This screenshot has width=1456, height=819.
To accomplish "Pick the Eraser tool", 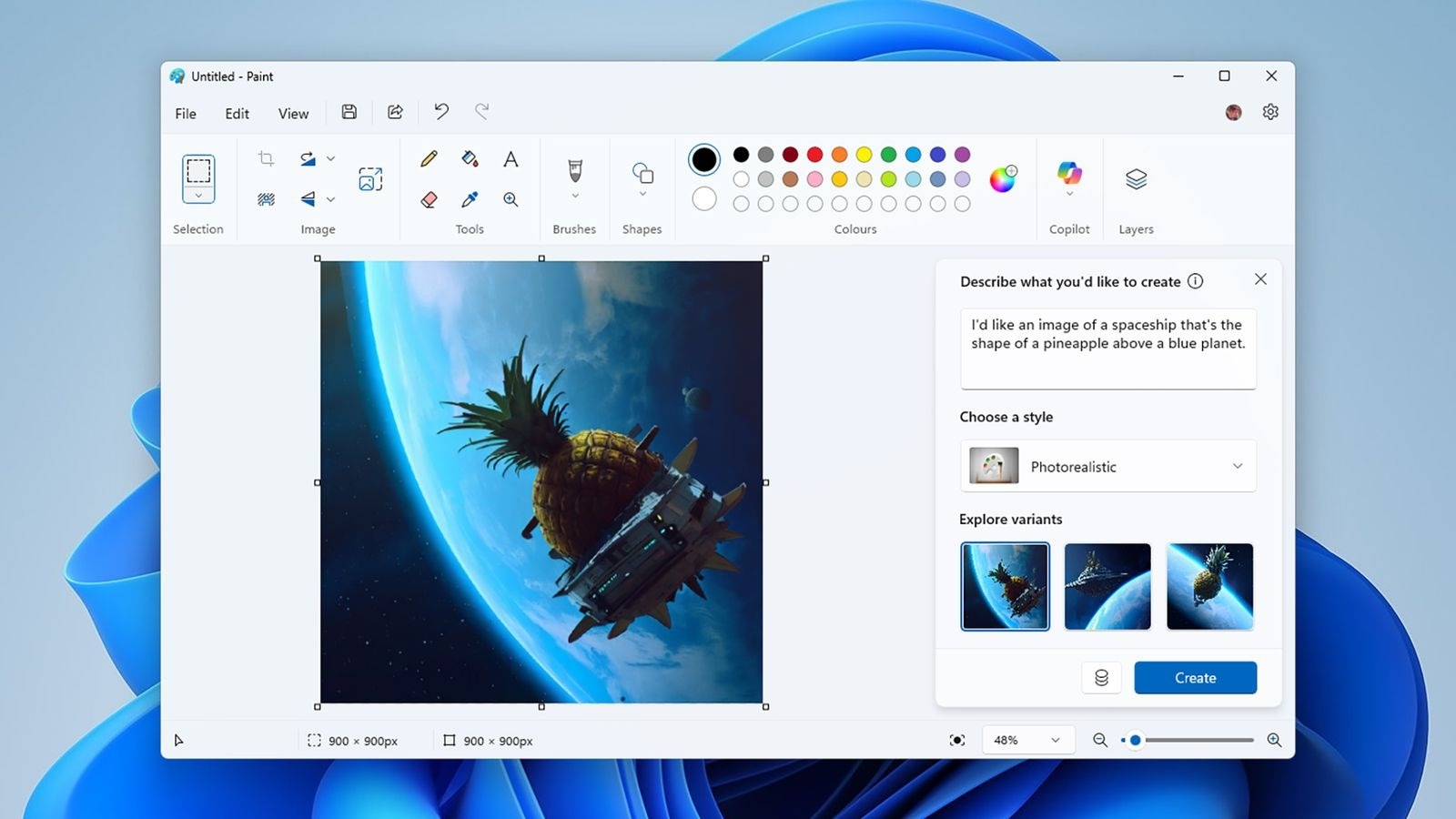I will (x=429, y=199).
